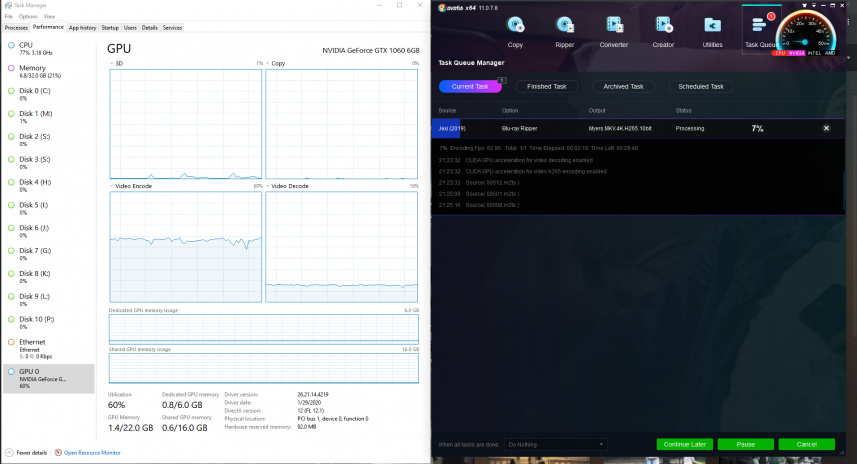
Task: Cancel the current ripping task
Action: (807, 444)
